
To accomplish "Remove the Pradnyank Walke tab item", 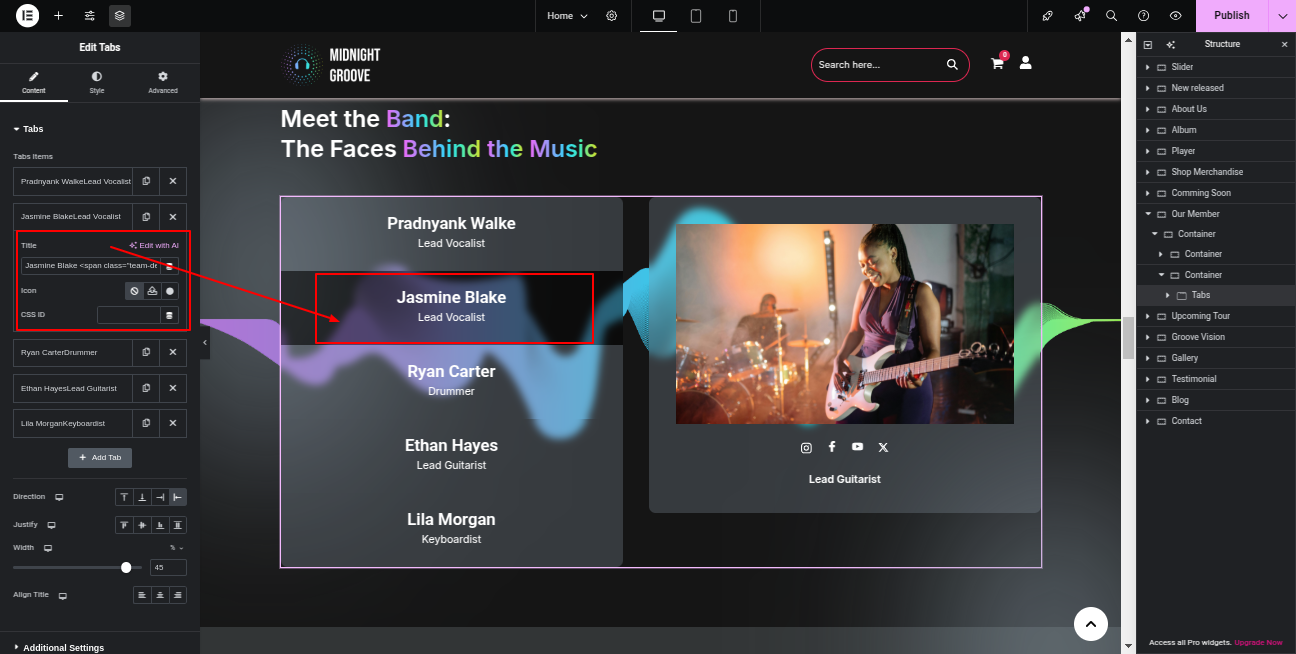I will coord(173,181).
